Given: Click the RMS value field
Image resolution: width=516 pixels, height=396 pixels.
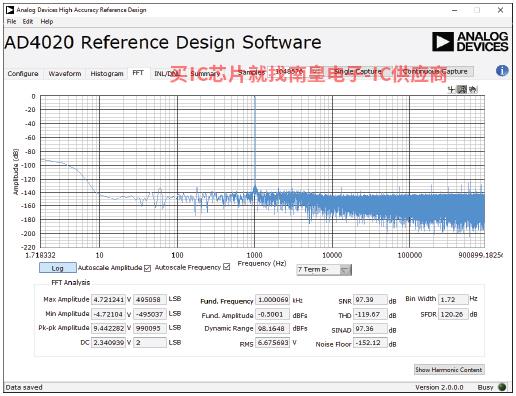Looking at the screenshot, I should 273,343.
